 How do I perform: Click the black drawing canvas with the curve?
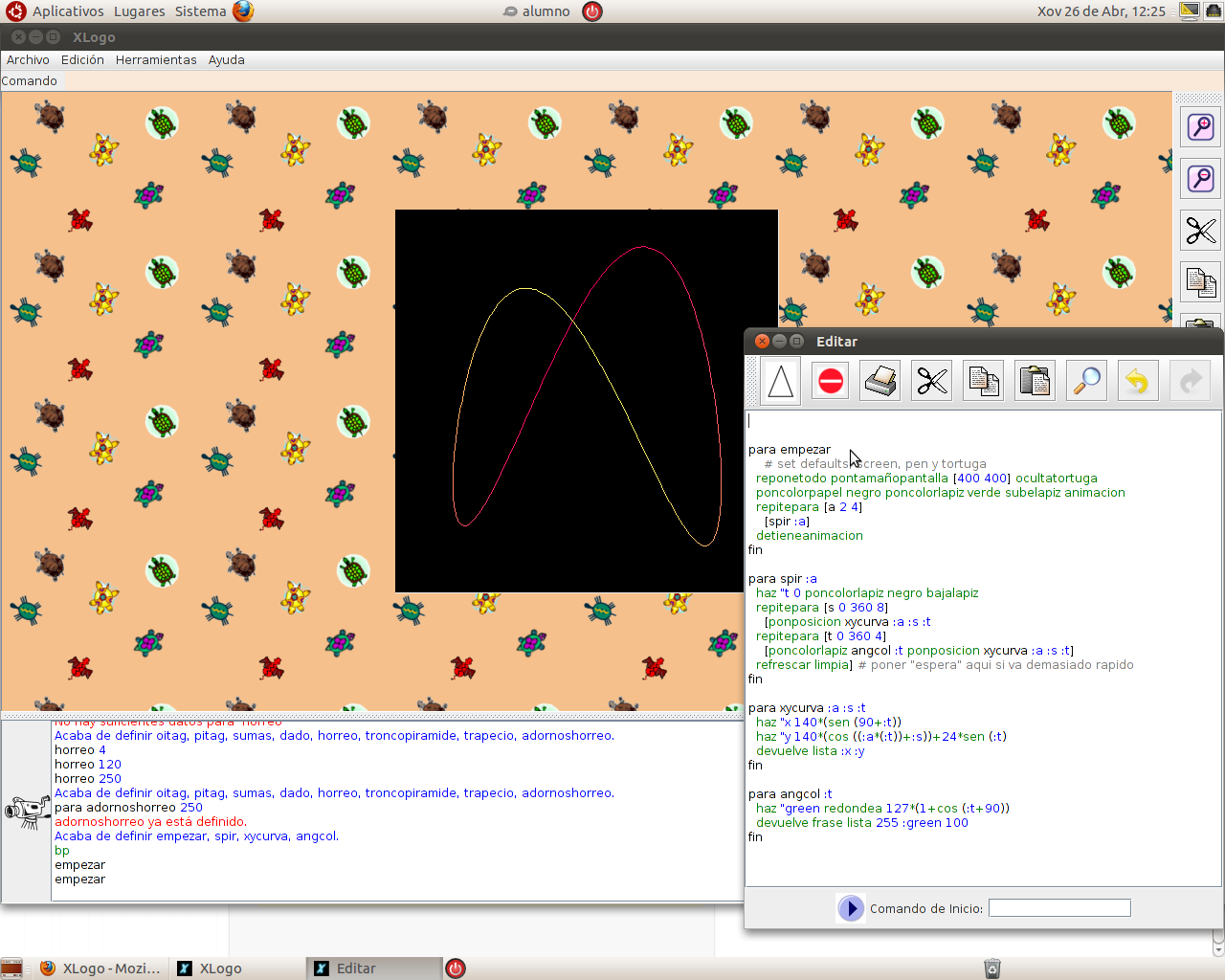[587, 401]
